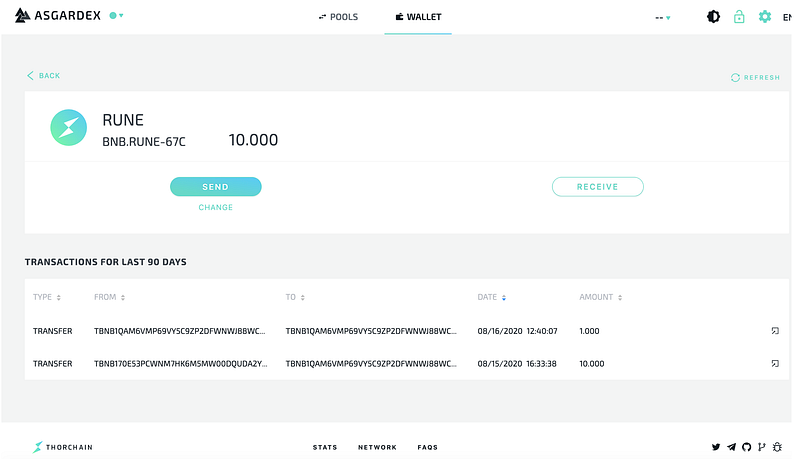Viewport: 800px width, 459px height.
Task: Sort transactions by Type column
Action: click(x=47, y=297)
